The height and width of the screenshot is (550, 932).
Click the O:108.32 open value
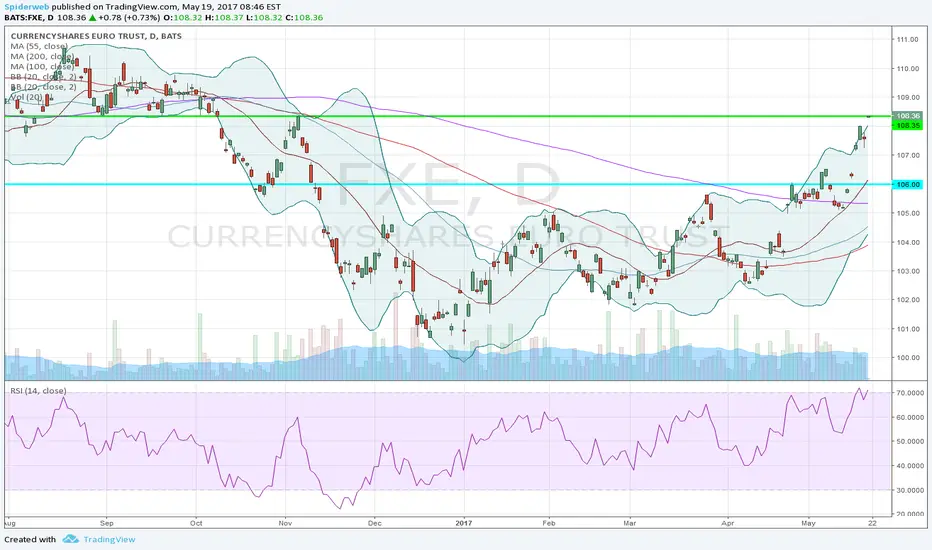[x=182, y=17]
